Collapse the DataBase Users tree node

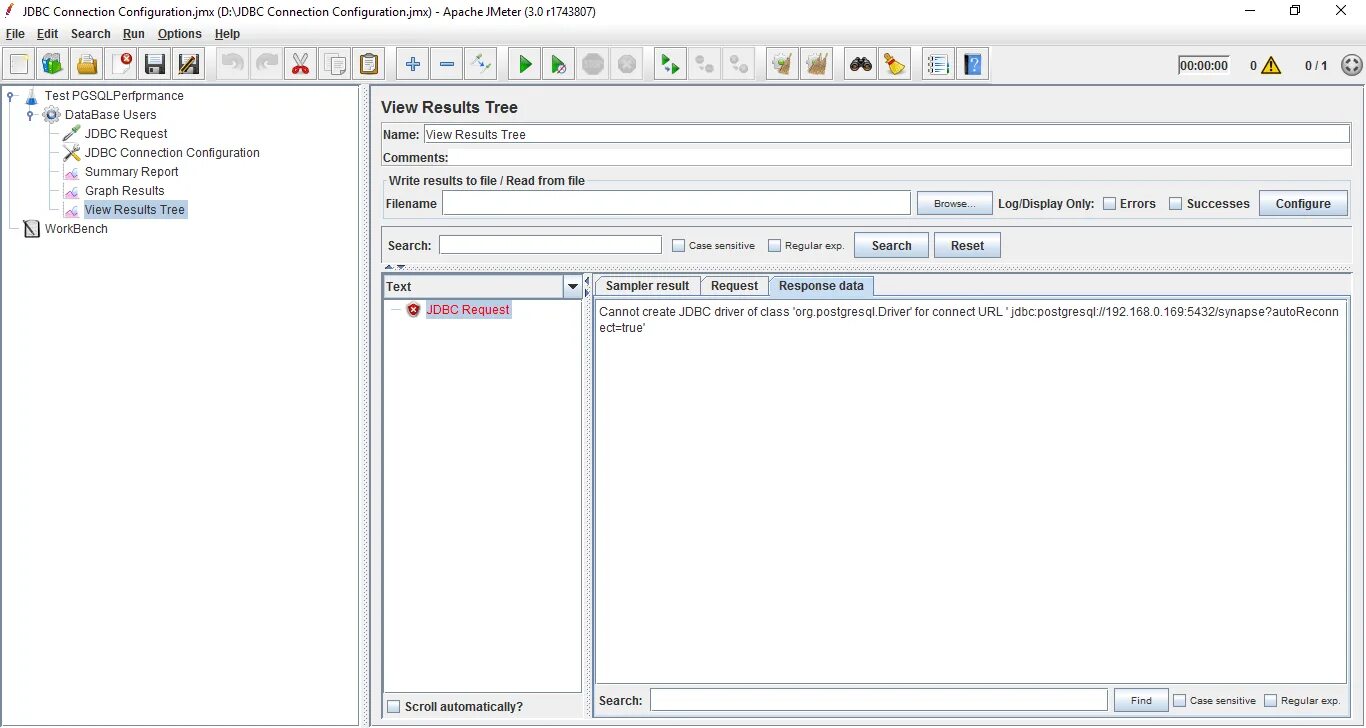coord(30,115)
